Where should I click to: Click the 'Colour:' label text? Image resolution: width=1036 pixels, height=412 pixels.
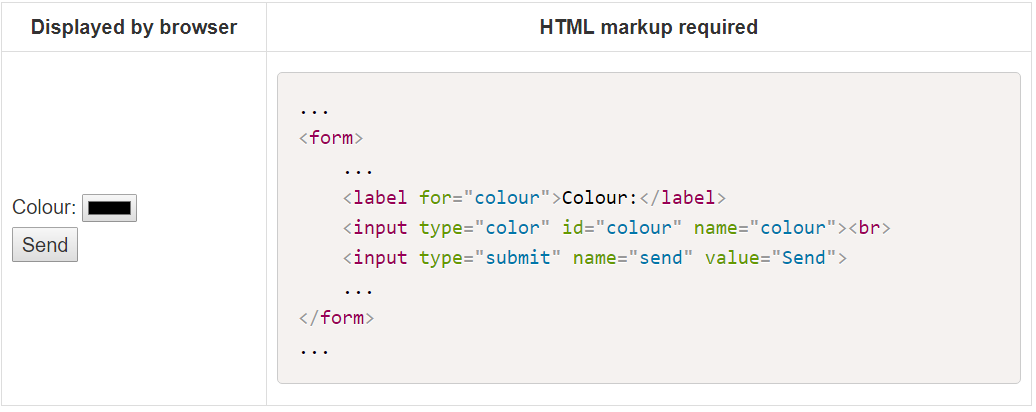[45, 208]
